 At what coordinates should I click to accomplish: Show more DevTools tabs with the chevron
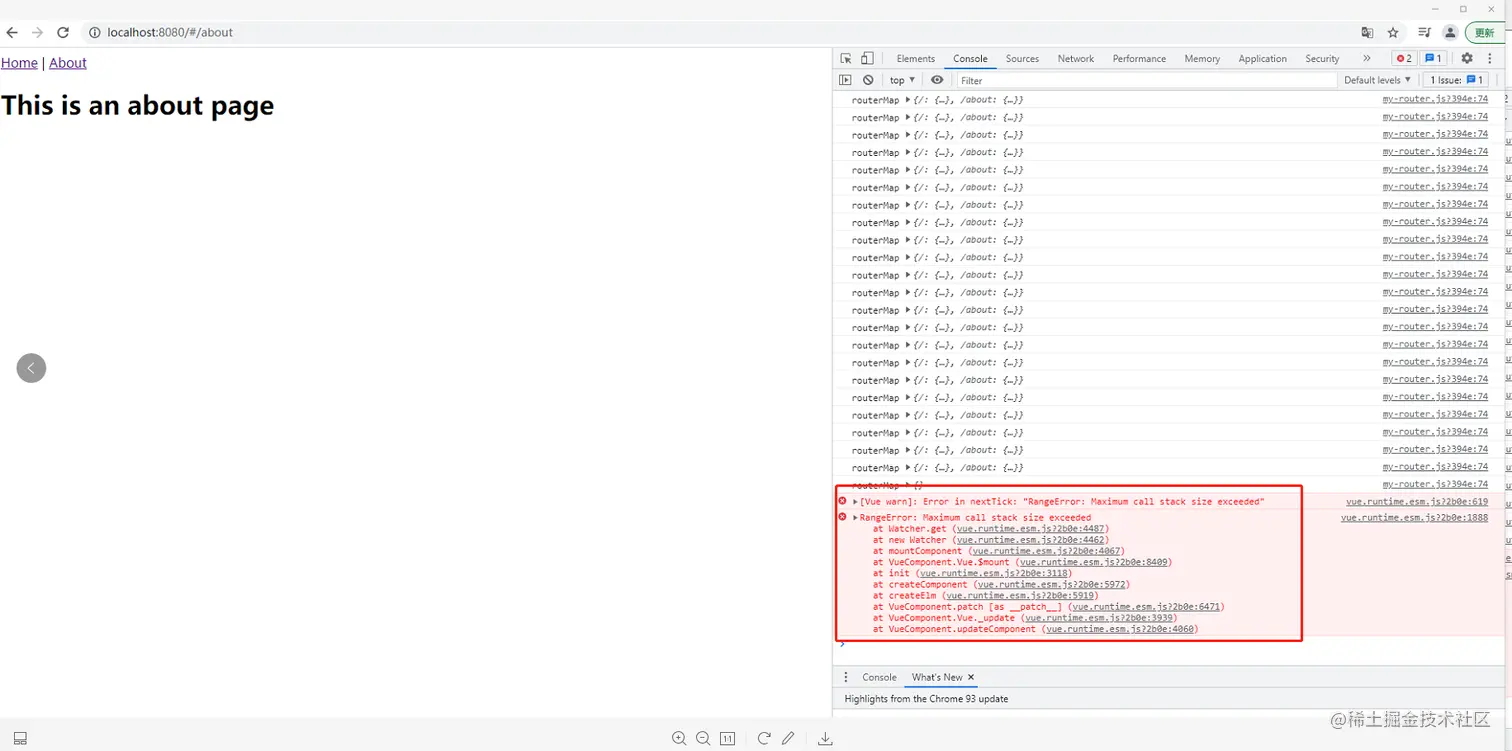(x=1367, y=58)
